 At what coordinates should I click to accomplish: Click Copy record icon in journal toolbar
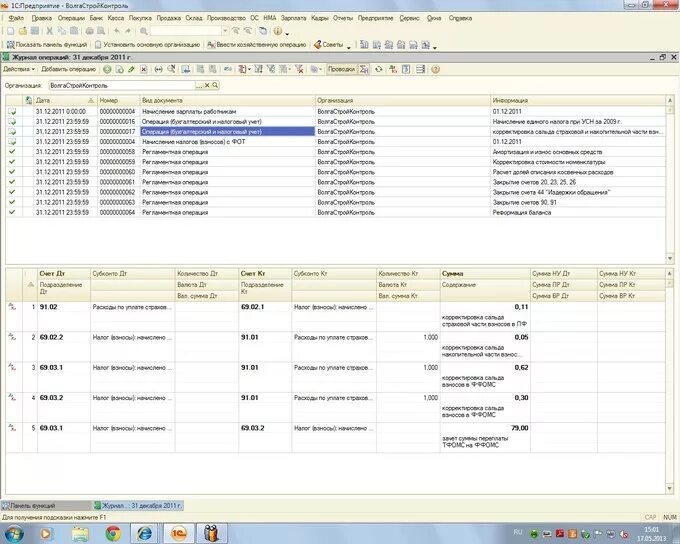pyautogui.click(x=119, y=69)
